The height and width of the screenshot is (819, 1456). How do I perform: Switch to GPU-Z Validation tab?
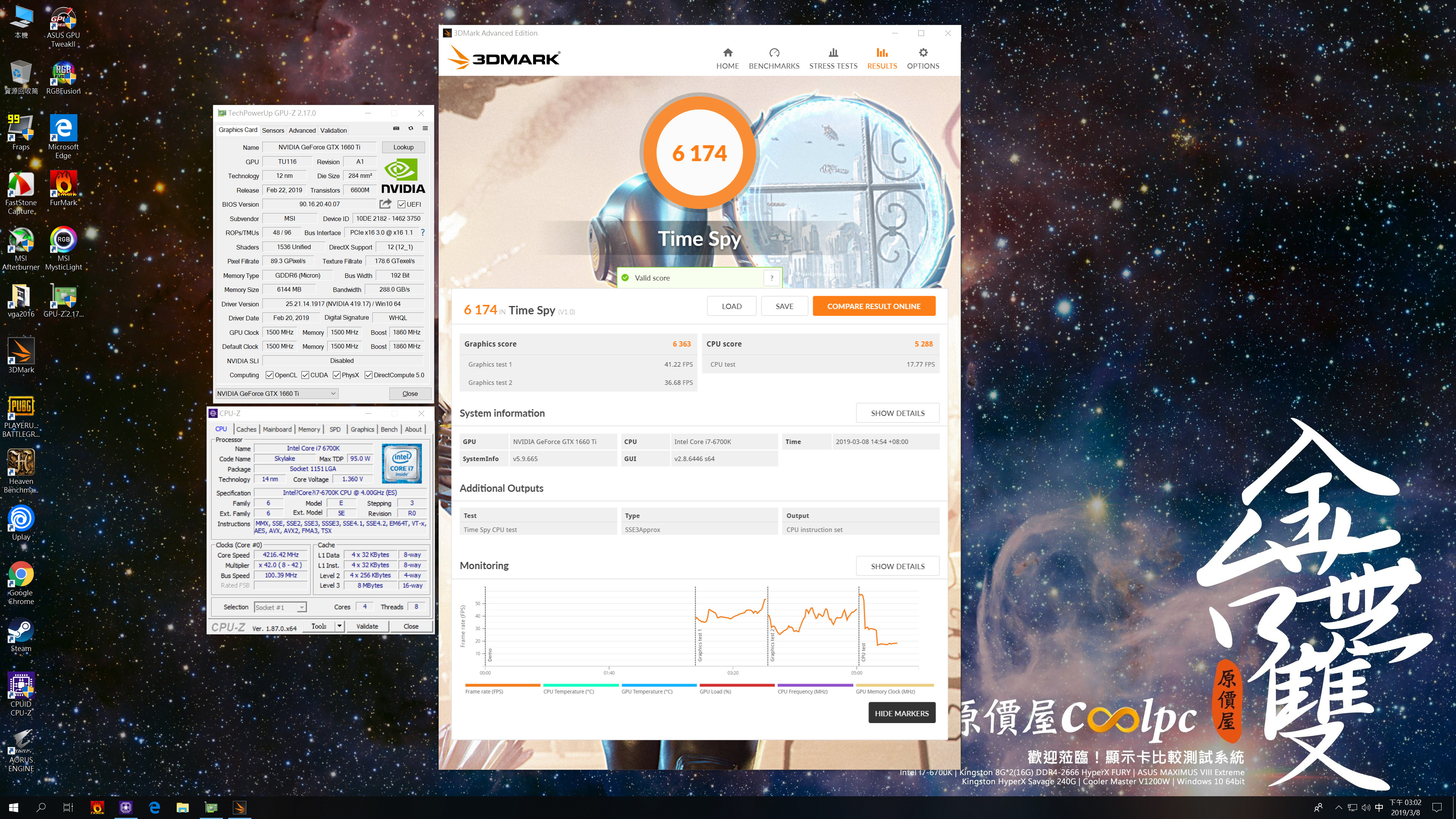point(334,130)
